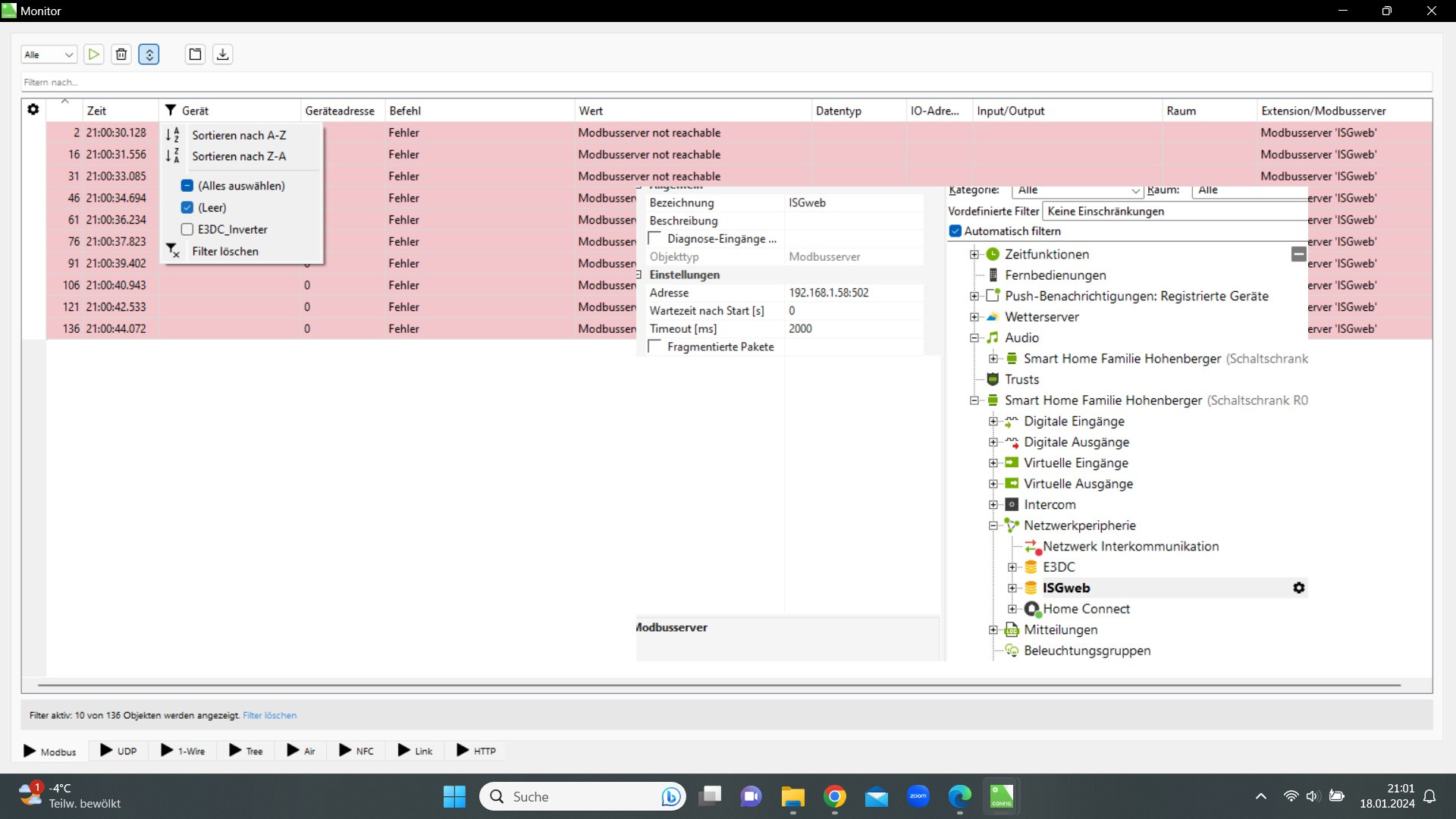1456x819 pixels.
Task: Click the Filter löschen link in the status bar
Action: point(269,715)
